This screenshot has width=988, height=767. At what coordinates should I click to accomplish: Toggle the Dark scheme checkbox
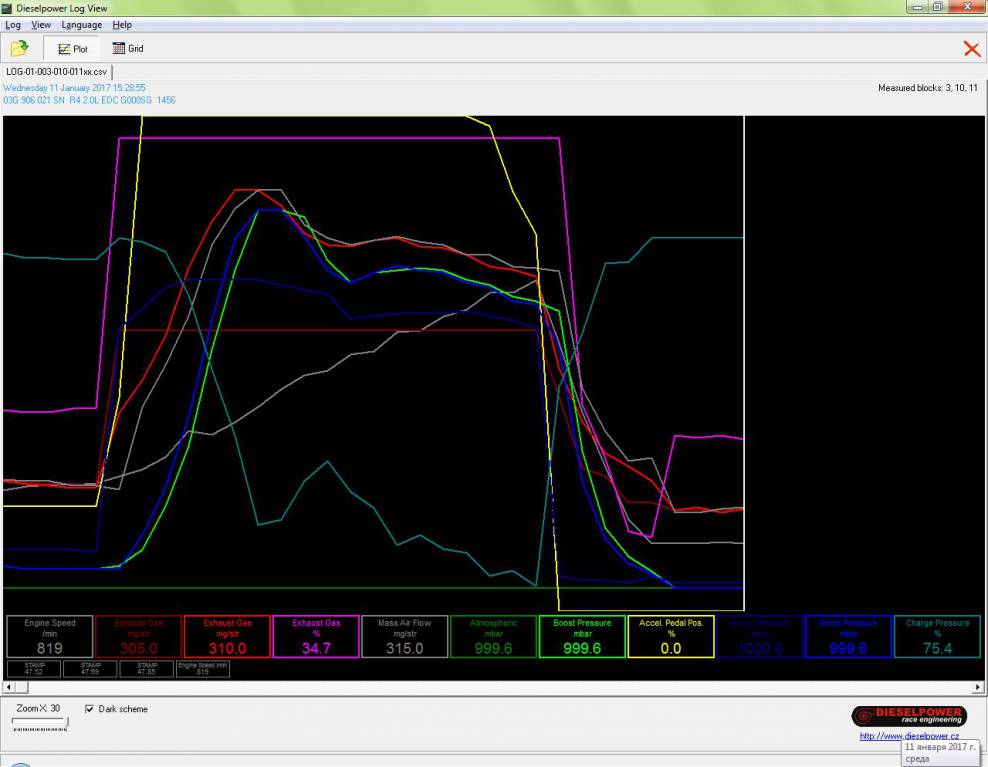pyautogui.click(x=90, y=709)
